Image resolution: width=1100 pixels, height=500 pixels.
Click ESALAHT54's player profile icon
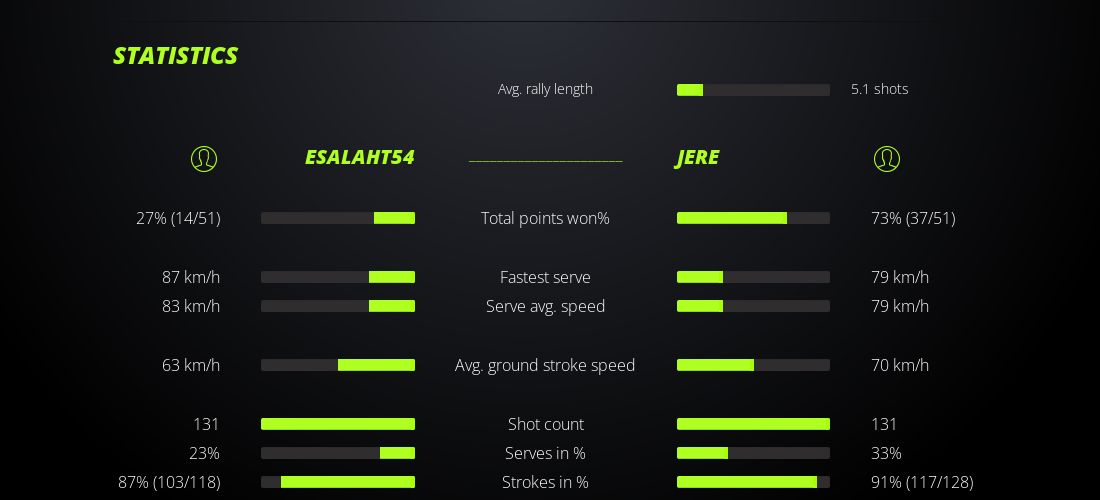(204, 159)
